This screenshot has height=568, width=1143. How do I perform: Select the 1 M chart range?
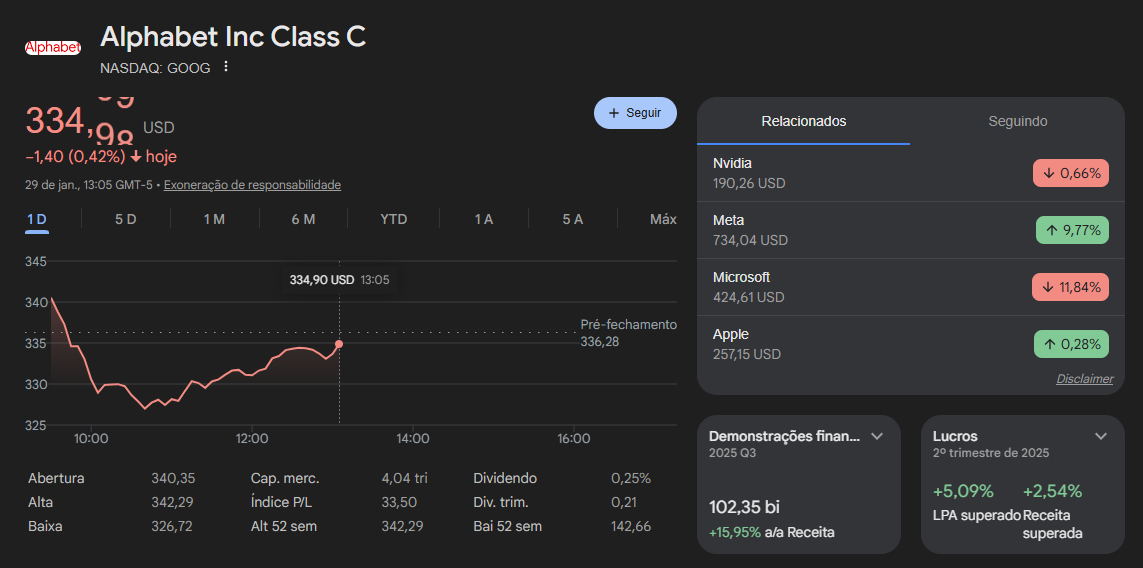click(x=214, y=219)
